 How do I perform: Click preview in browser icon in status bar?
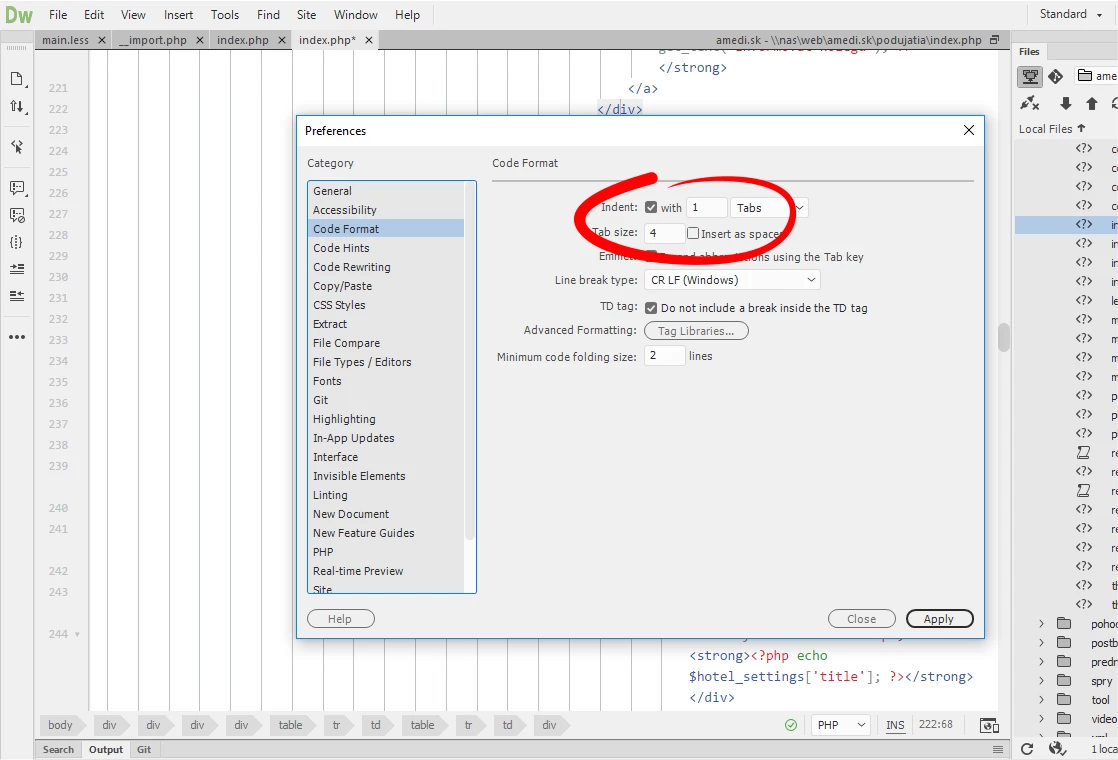(x=989, y=725)
